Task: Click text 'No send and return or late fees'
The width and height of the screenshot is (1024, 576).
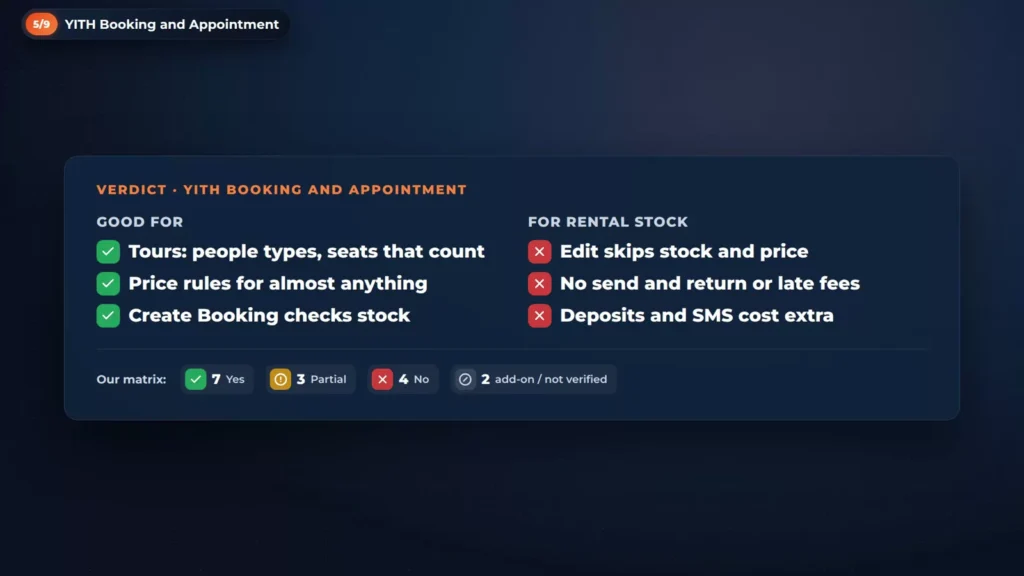Action: [x=710, y=283]
